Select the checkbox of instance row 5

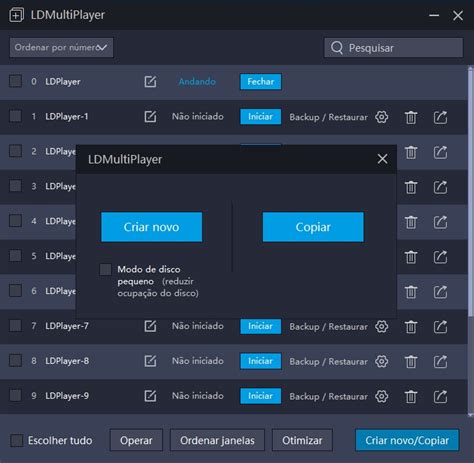[x=15, y=256]
